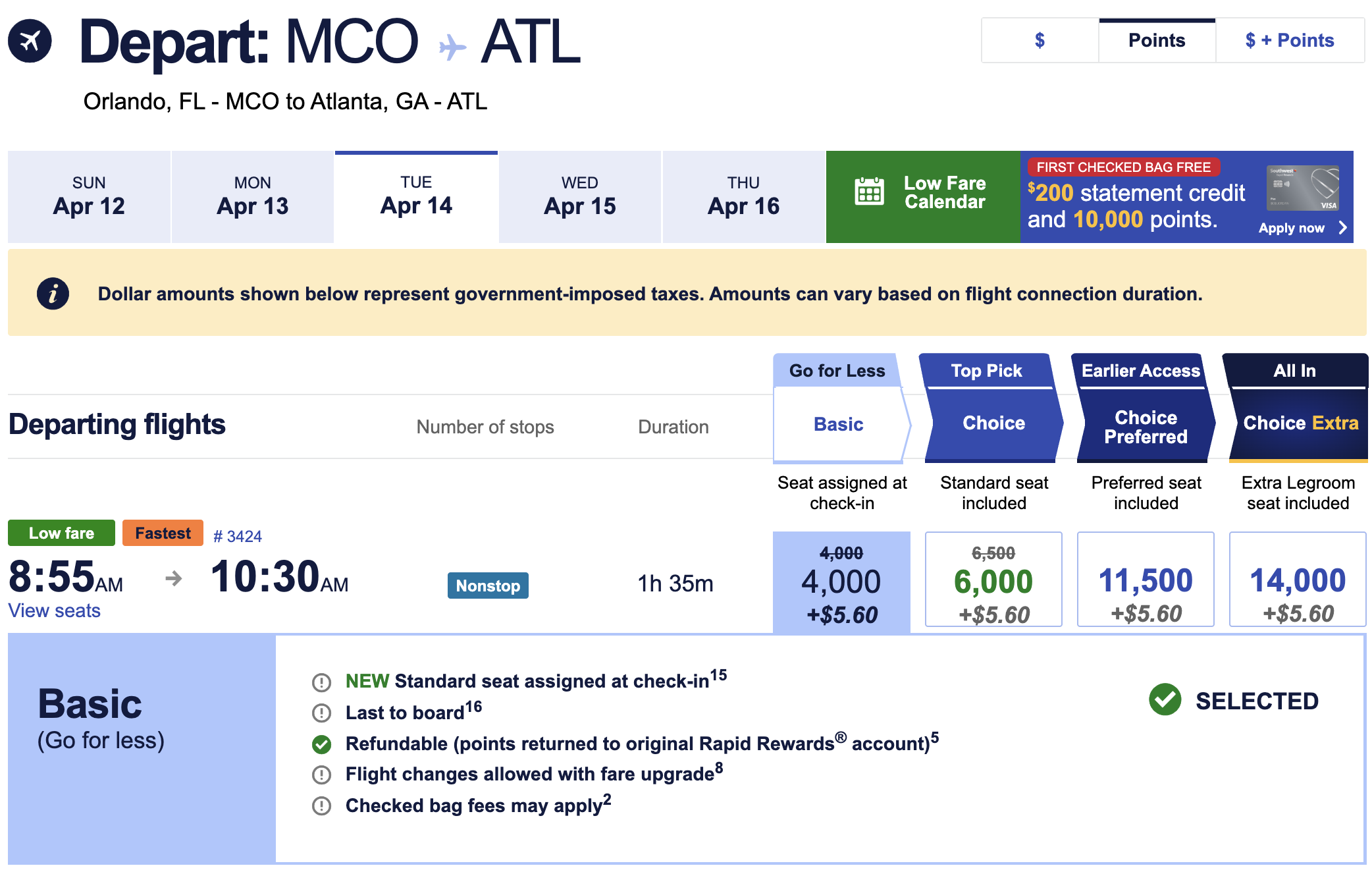Click the info icon in the tax notice banner
Viewport: 1372px width, 872px height.
coord(52,293)
